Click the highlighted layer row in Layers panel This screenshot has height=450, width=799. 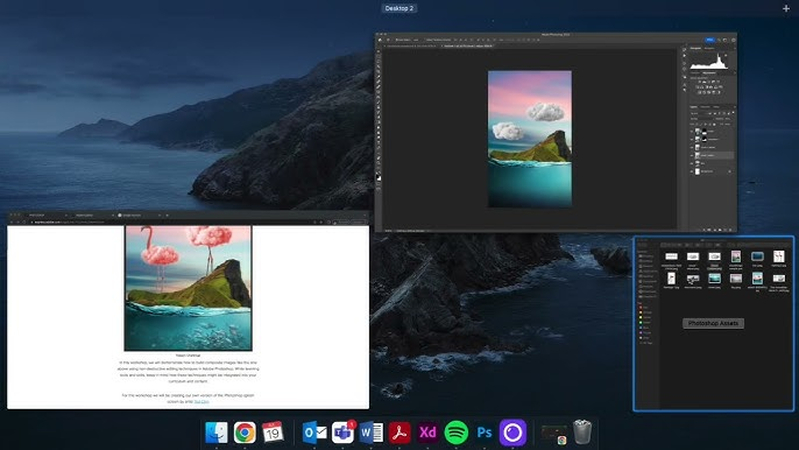pos(711,155)
